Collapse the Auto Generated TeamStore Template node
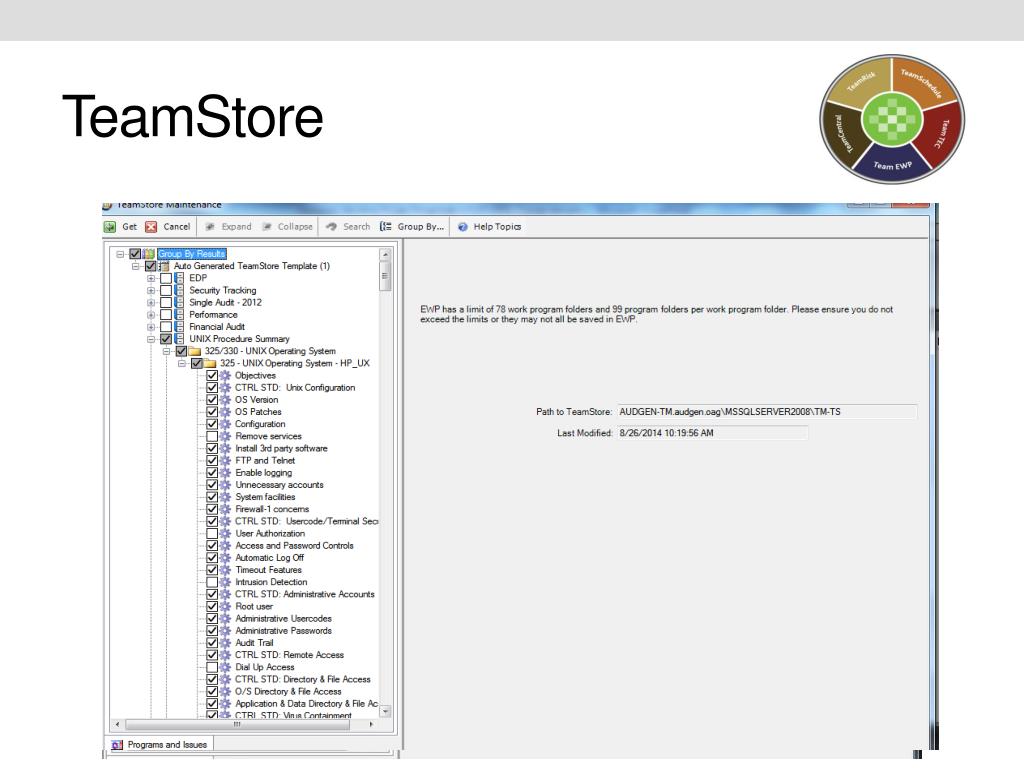1024x768 pixels. coord(136,266)
